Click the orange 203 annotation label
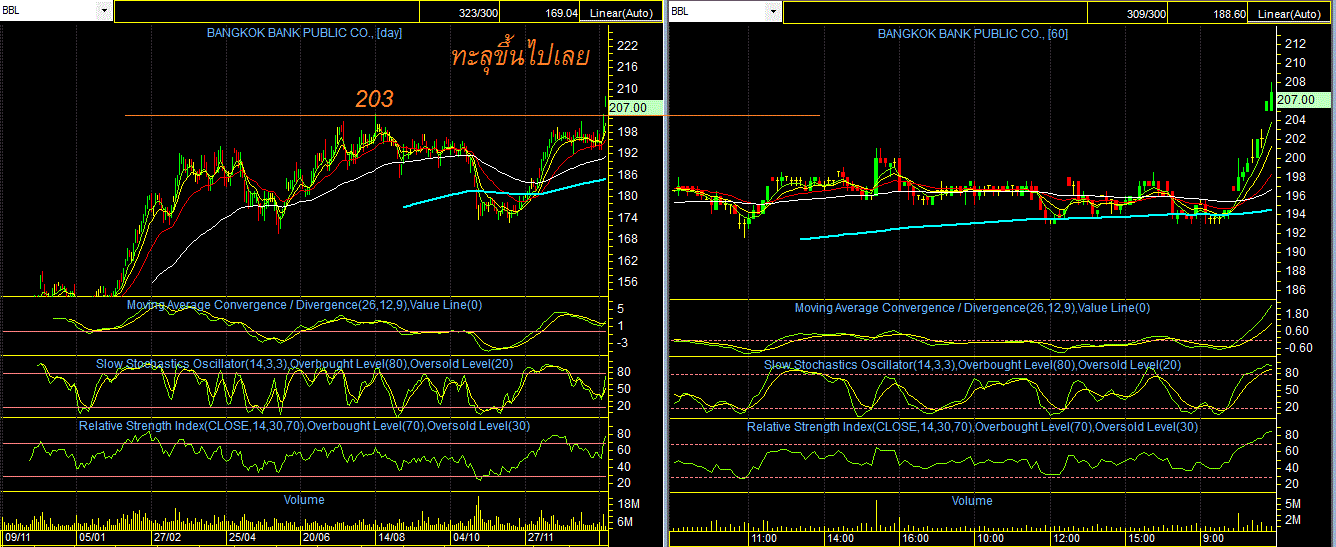This screenshot has height=547, width=1336. pos(375,99)
